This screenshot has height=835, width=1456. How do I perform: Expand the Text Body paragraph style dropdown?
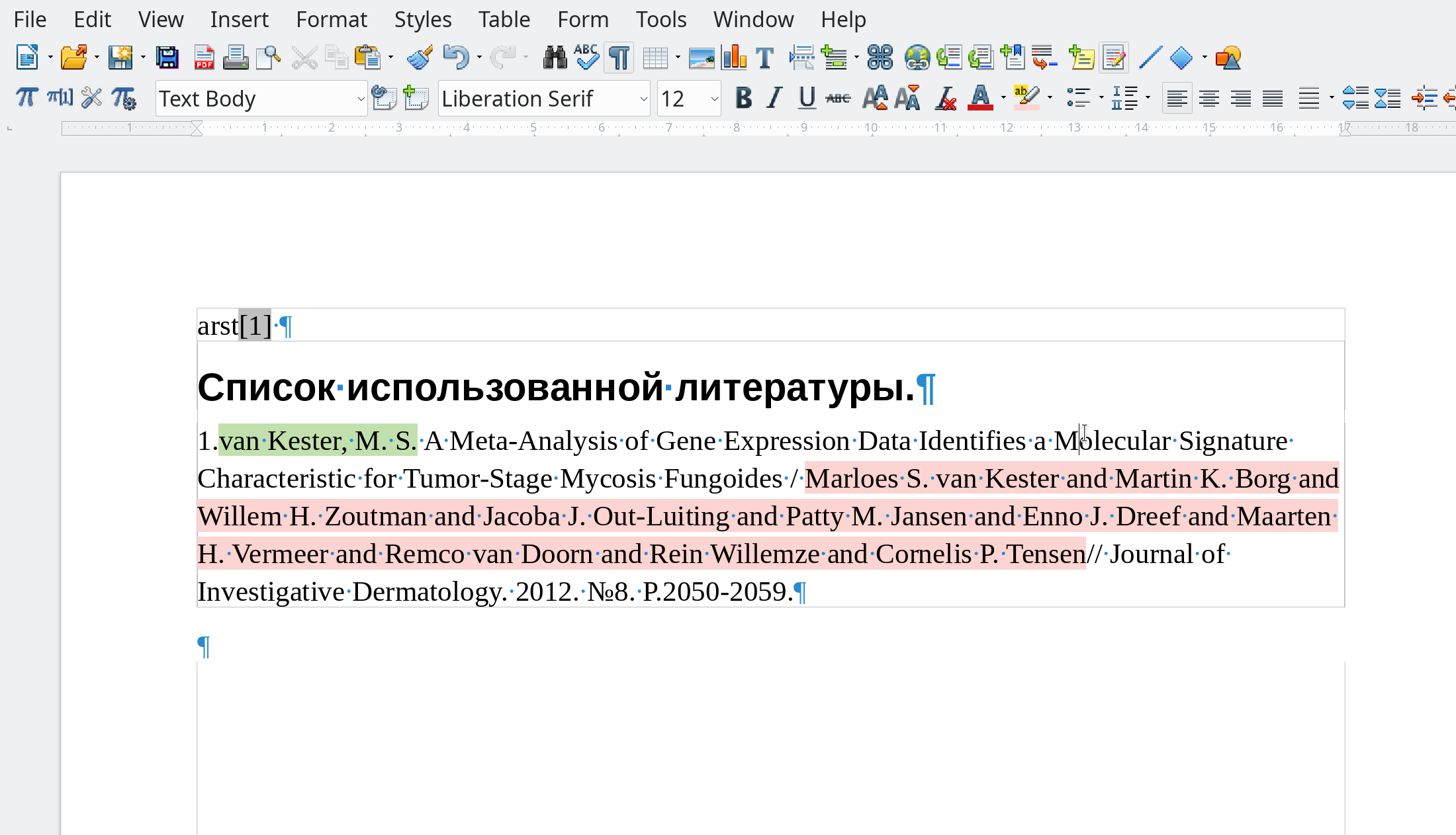pos(361,99)
